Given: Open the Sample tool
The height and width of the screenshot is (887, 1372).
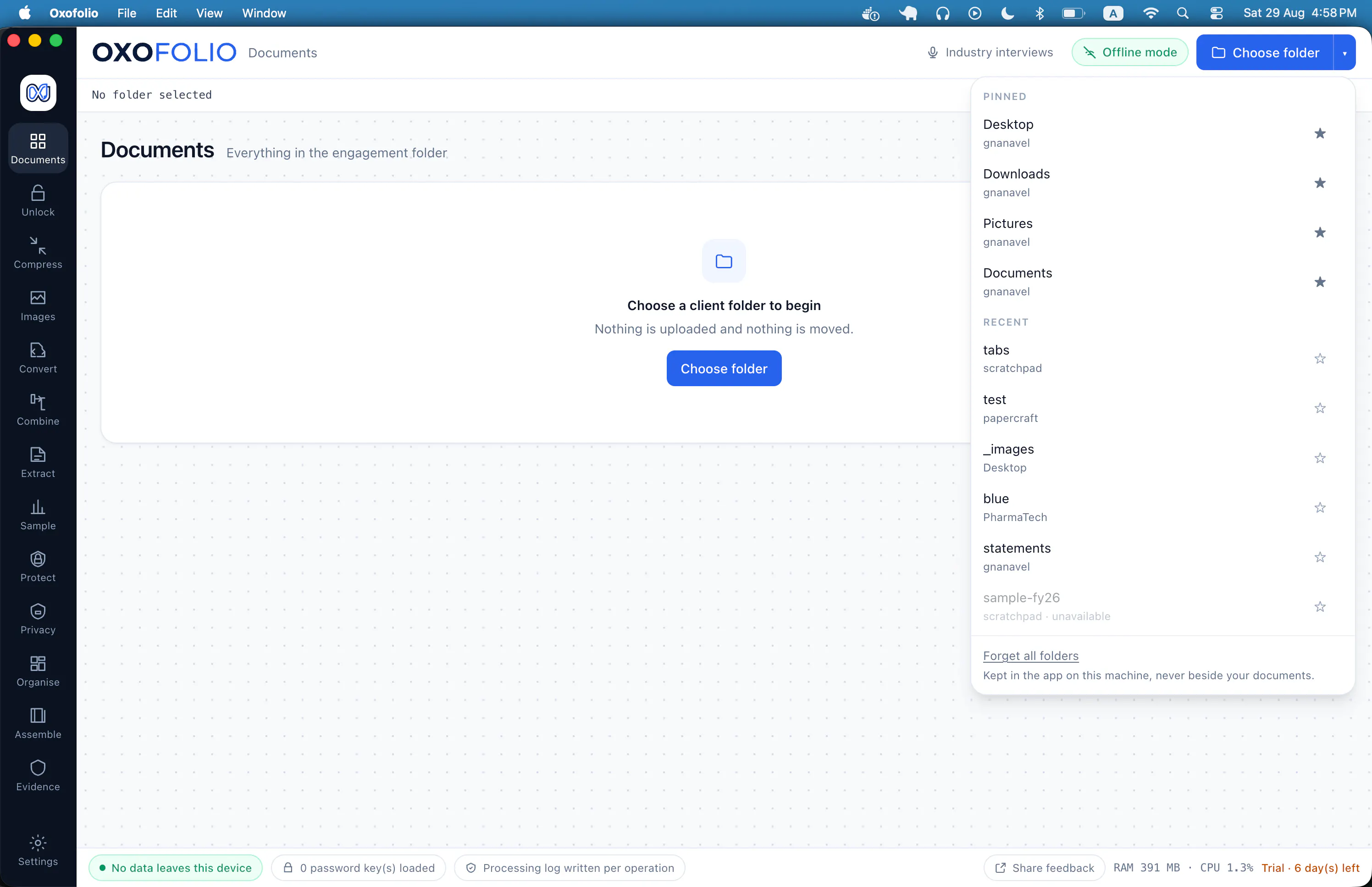Looking at the screenshot, I should click(x=38, y=515).
